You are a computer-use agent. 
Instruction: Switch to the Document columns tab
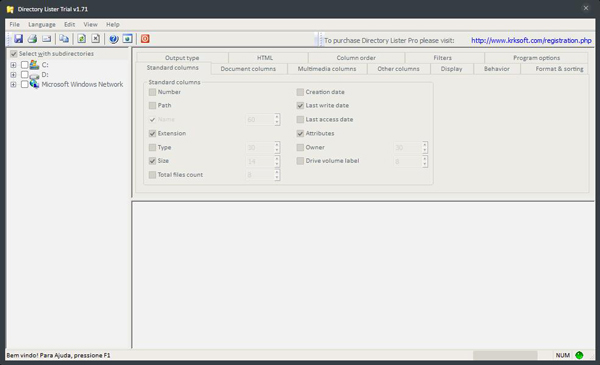point(248,69)
